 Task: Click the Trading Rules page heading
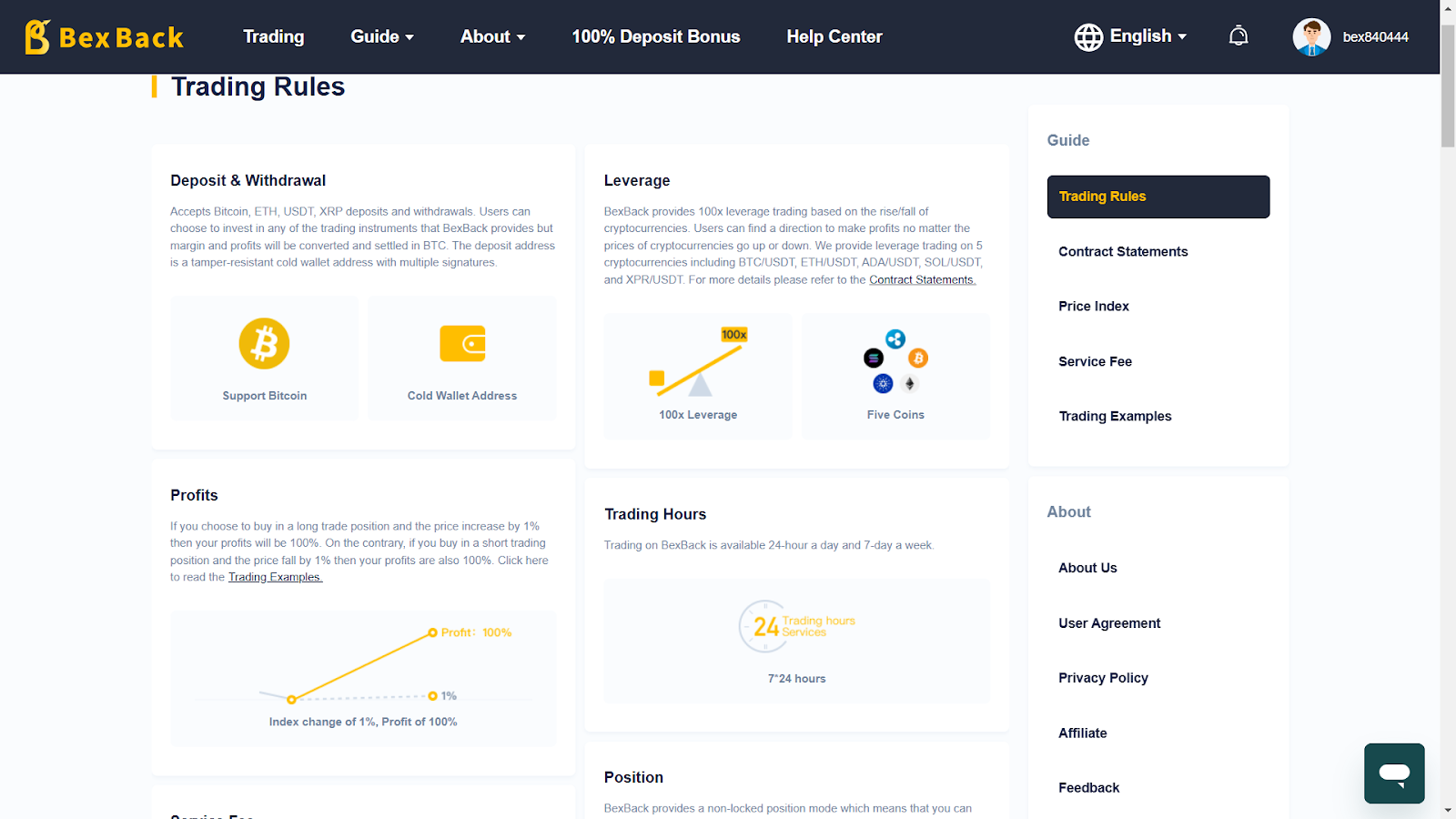258,86
